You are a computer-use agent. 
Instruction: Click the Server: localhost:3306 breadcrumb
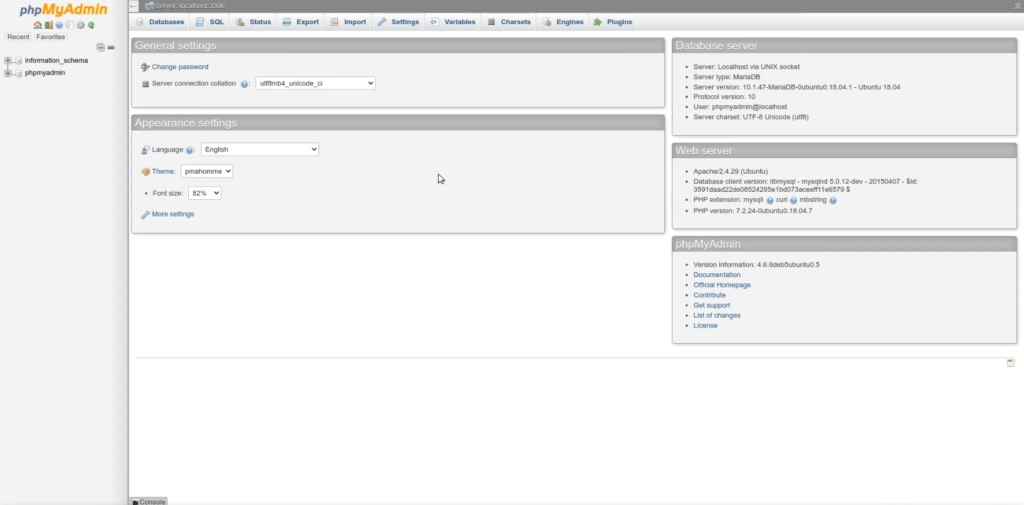click(187, 6)
